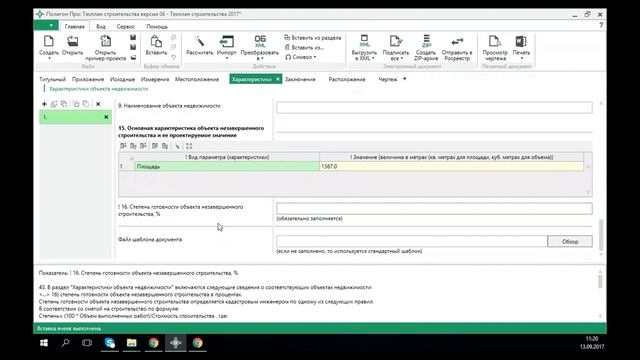Click Создать ZIP-архив icon

[x=426, y=41]
